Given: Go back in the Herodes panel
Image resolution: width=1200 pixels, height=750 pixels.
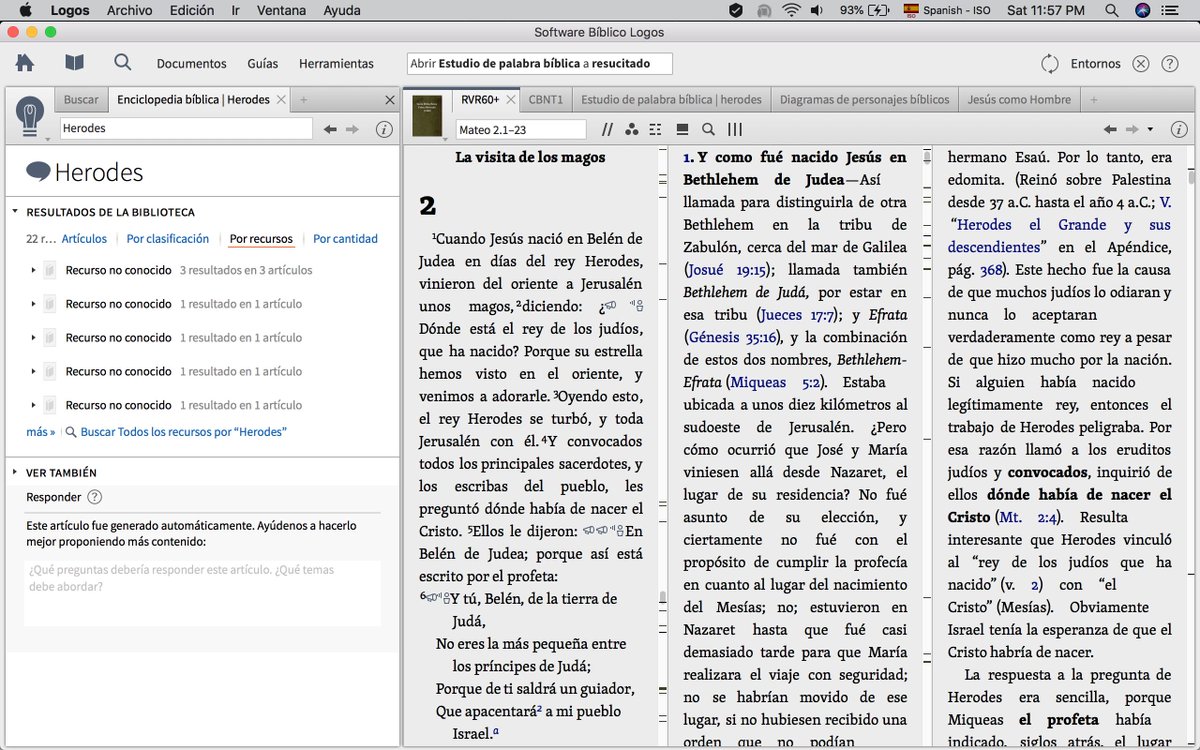Looking at the screenshot, I should (x=331, y=129).
